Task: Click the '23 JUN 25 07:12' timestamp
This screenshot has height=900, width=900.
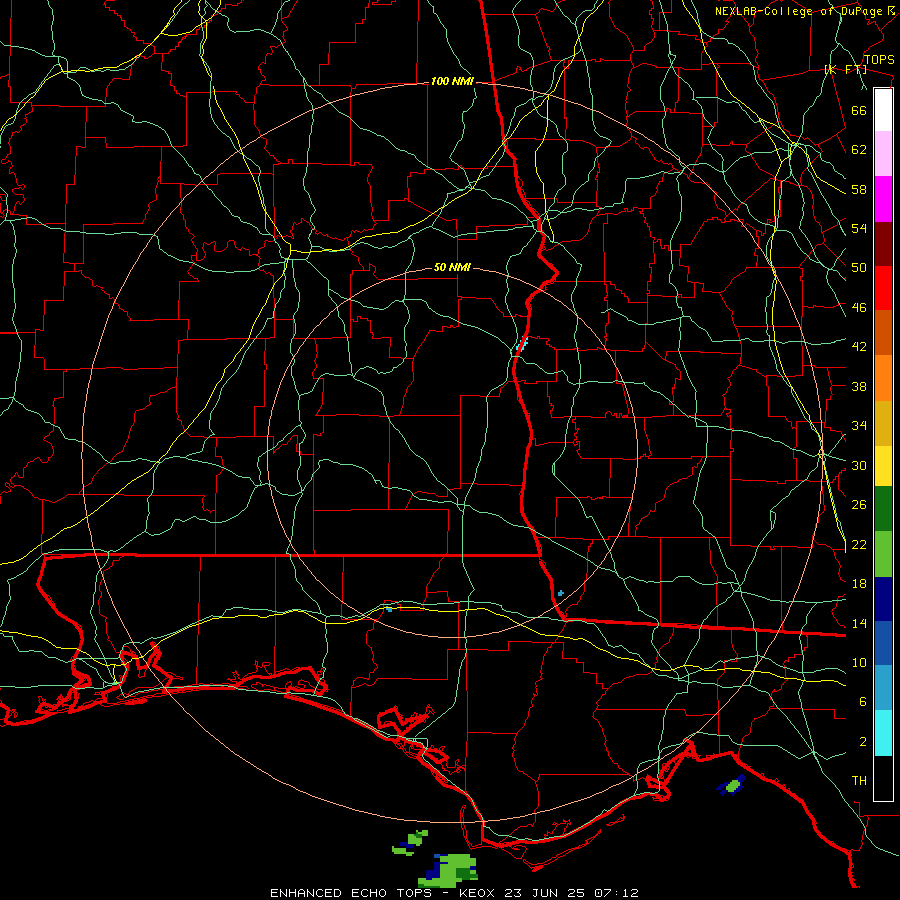Action: pyautogui.click(x=572, y=893)
